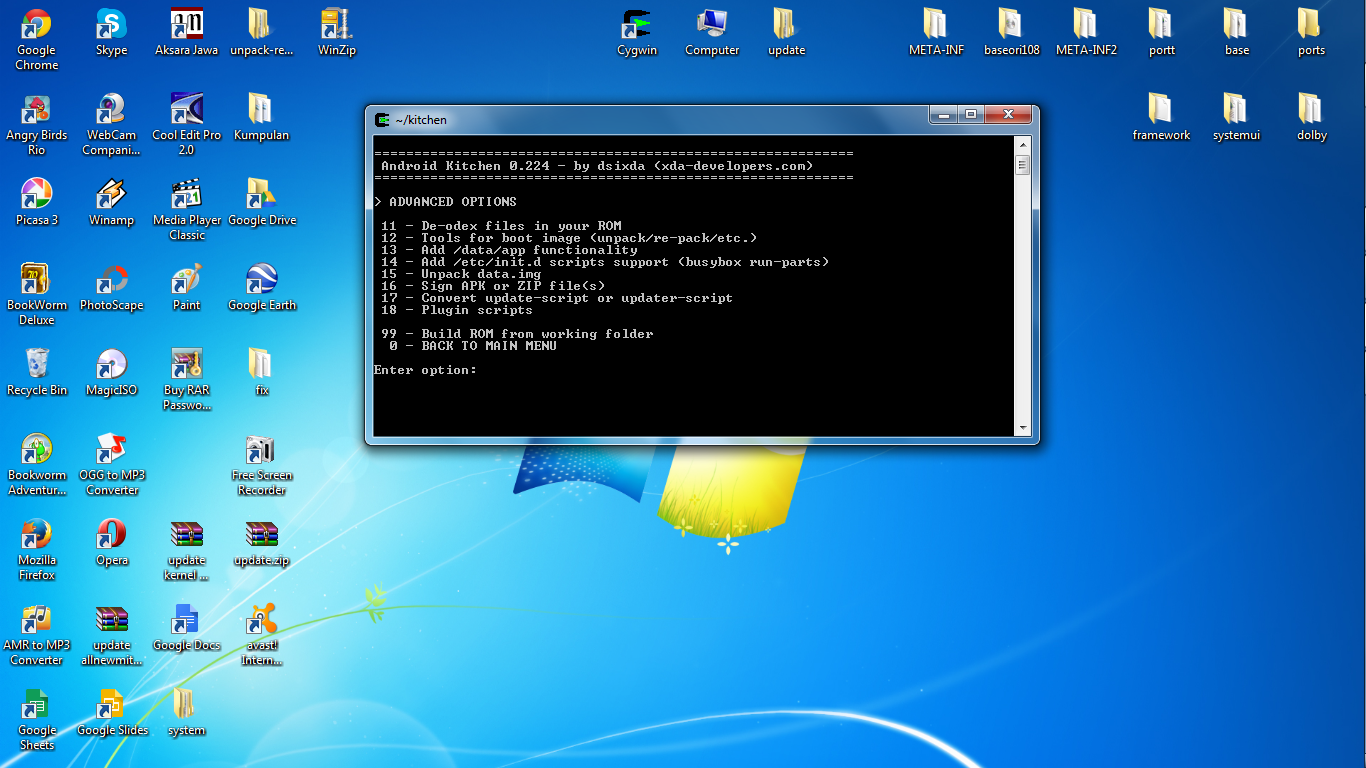Click the terminal scrollbar up arrow
Image resolution: width=1366 pixels, height=768 pixels.
(x=1022, y=144)
